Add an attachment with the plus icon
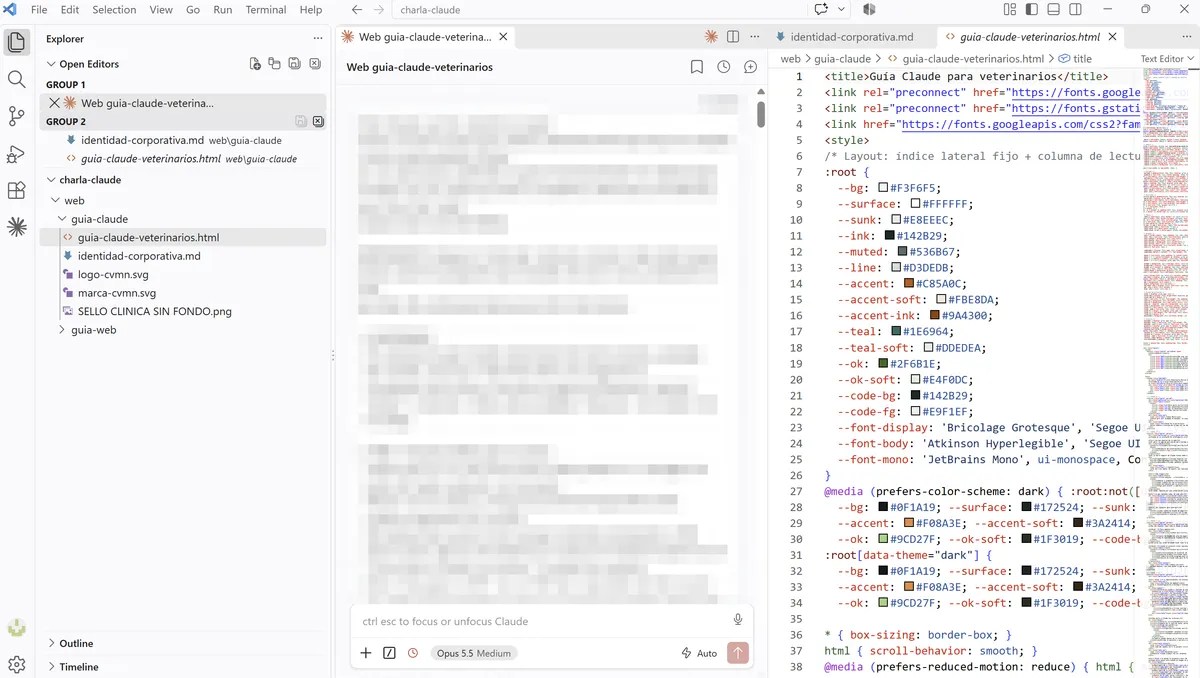The width and height of the screenshot is (1200, 678). [x=366, y=653]
